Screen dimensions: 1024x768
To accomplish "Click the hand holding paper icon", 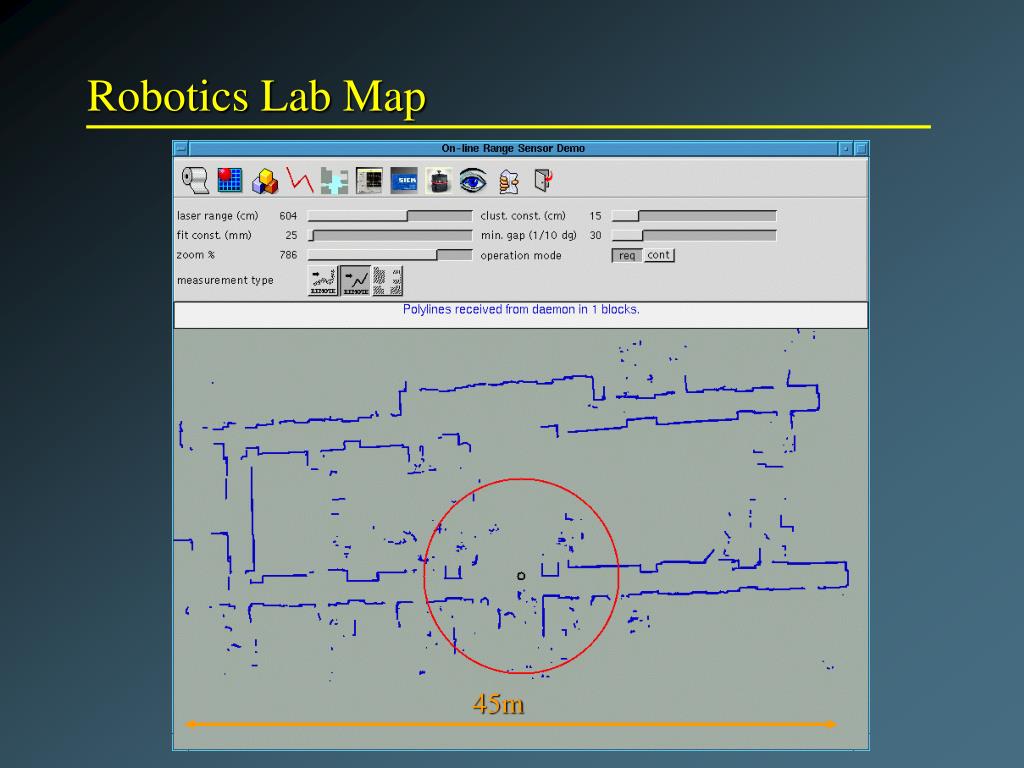I will coord(508,182).
